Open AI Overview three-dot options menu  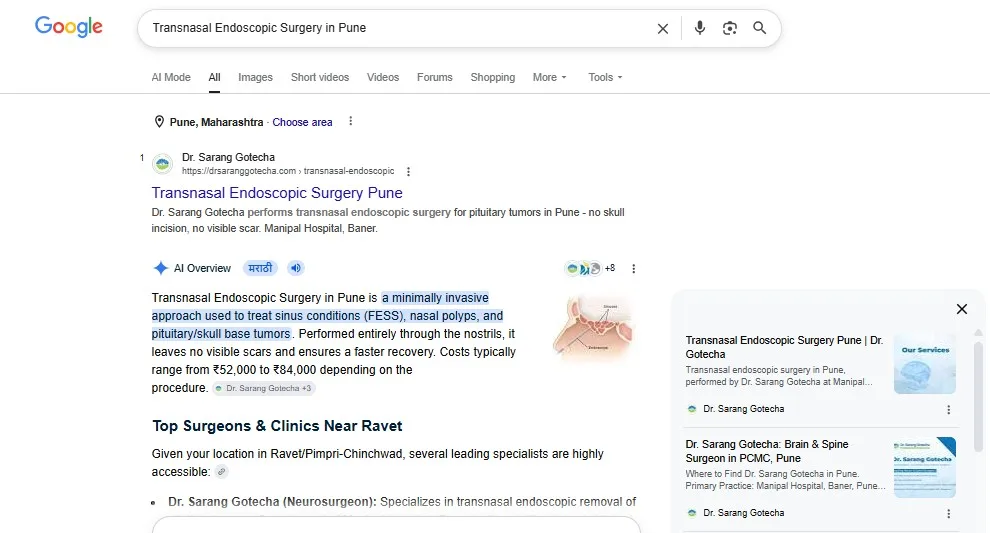[x=633, y=268]
